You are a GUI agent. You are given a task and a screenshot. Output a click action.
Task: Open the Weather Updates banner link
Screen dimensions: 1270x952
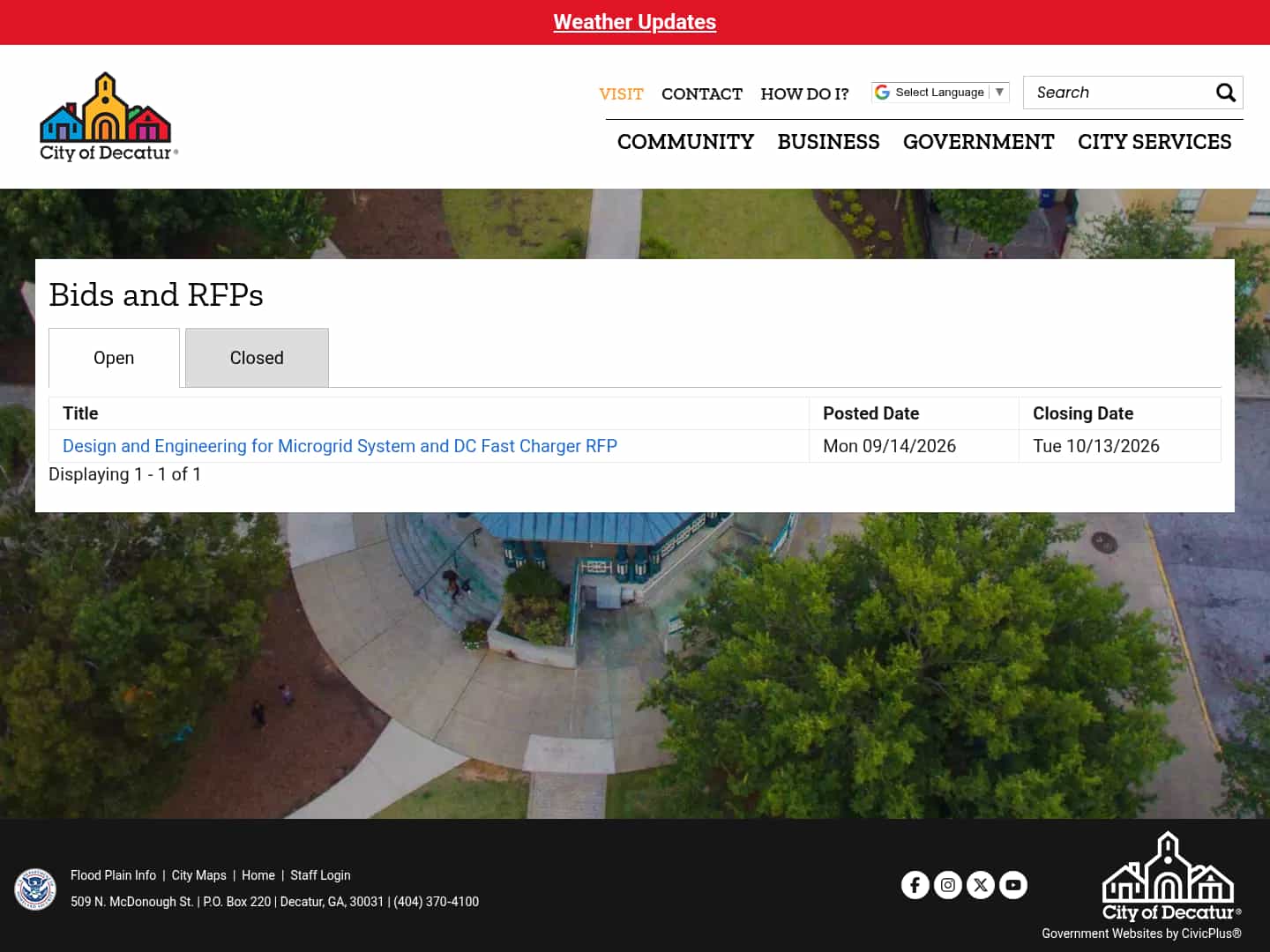(635, 22)
